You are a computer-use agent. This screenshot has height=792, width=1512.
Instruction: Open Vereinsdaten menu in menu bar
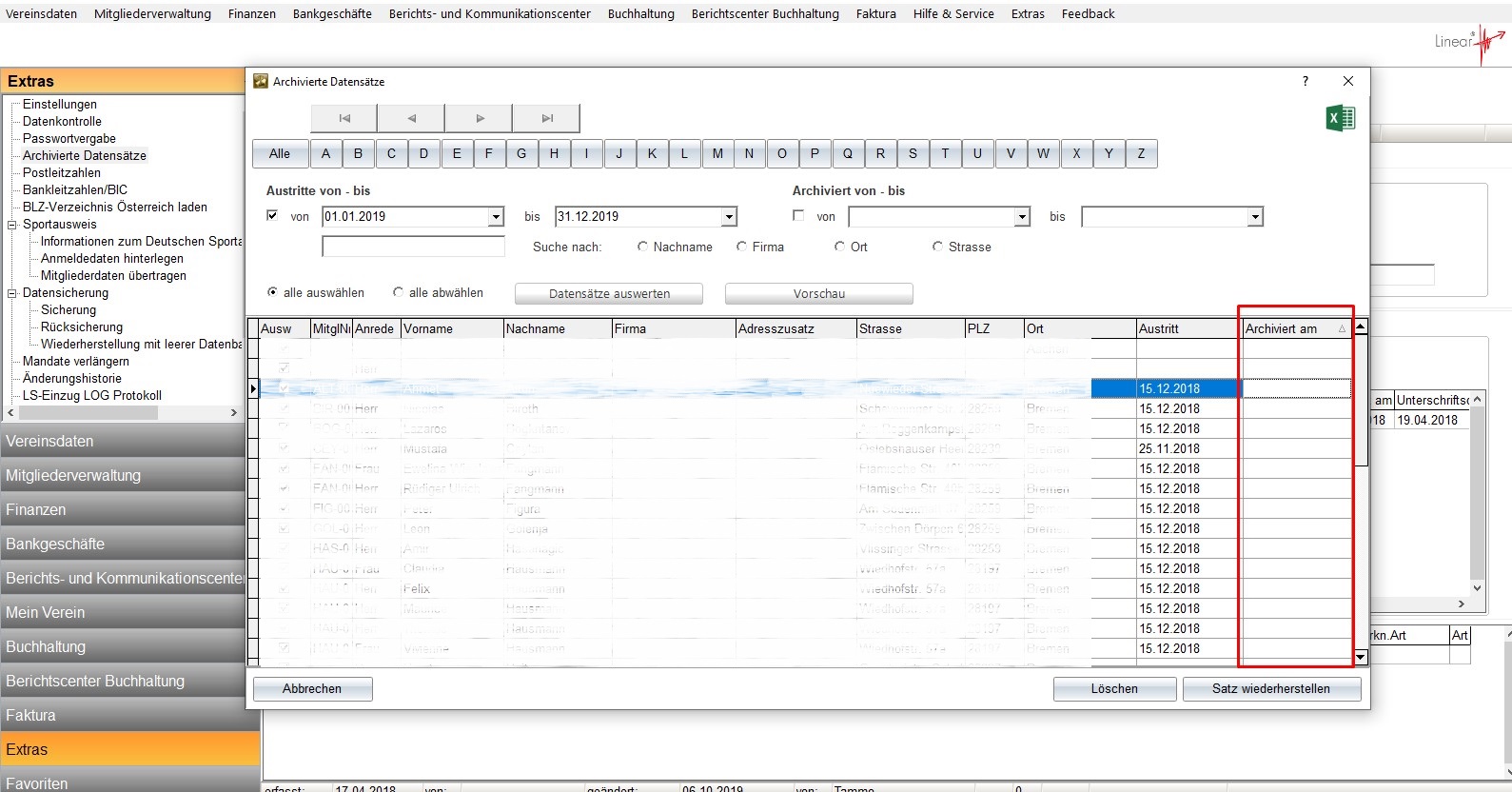pyautogui.click(x=42, y=13)
